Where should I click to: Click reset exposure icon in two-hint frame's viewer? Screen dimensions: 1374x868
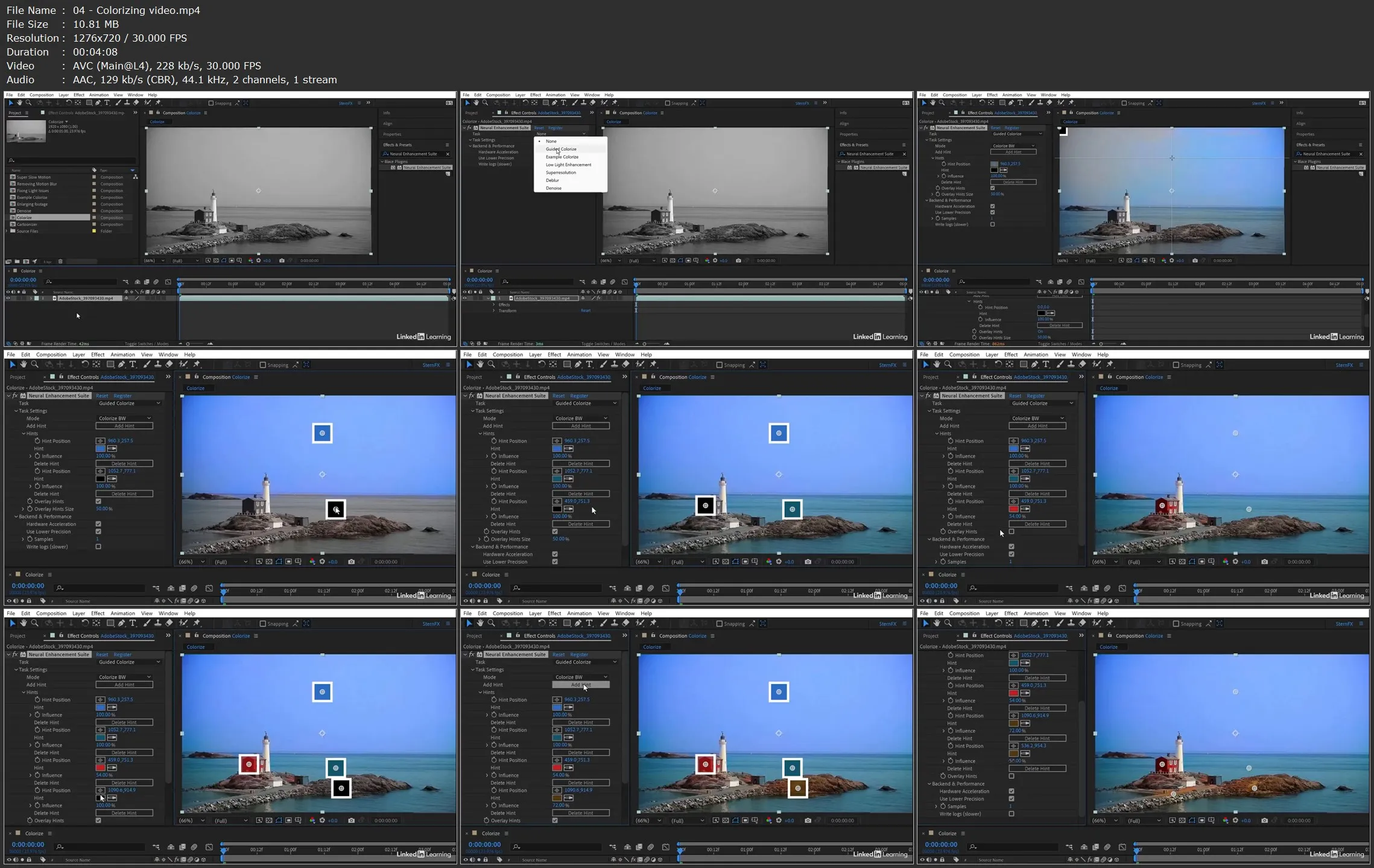tap(322, 562)
